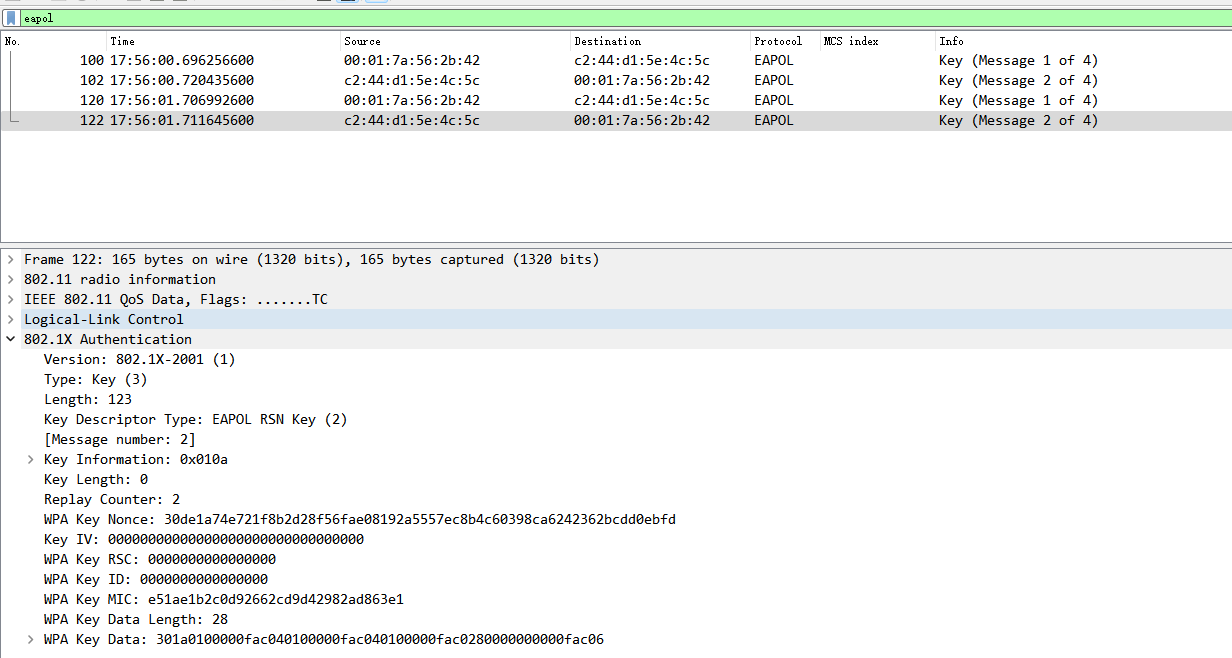Click the time 17:56:01.706992600 cell

pyautogui.click(x=182, y=100)
